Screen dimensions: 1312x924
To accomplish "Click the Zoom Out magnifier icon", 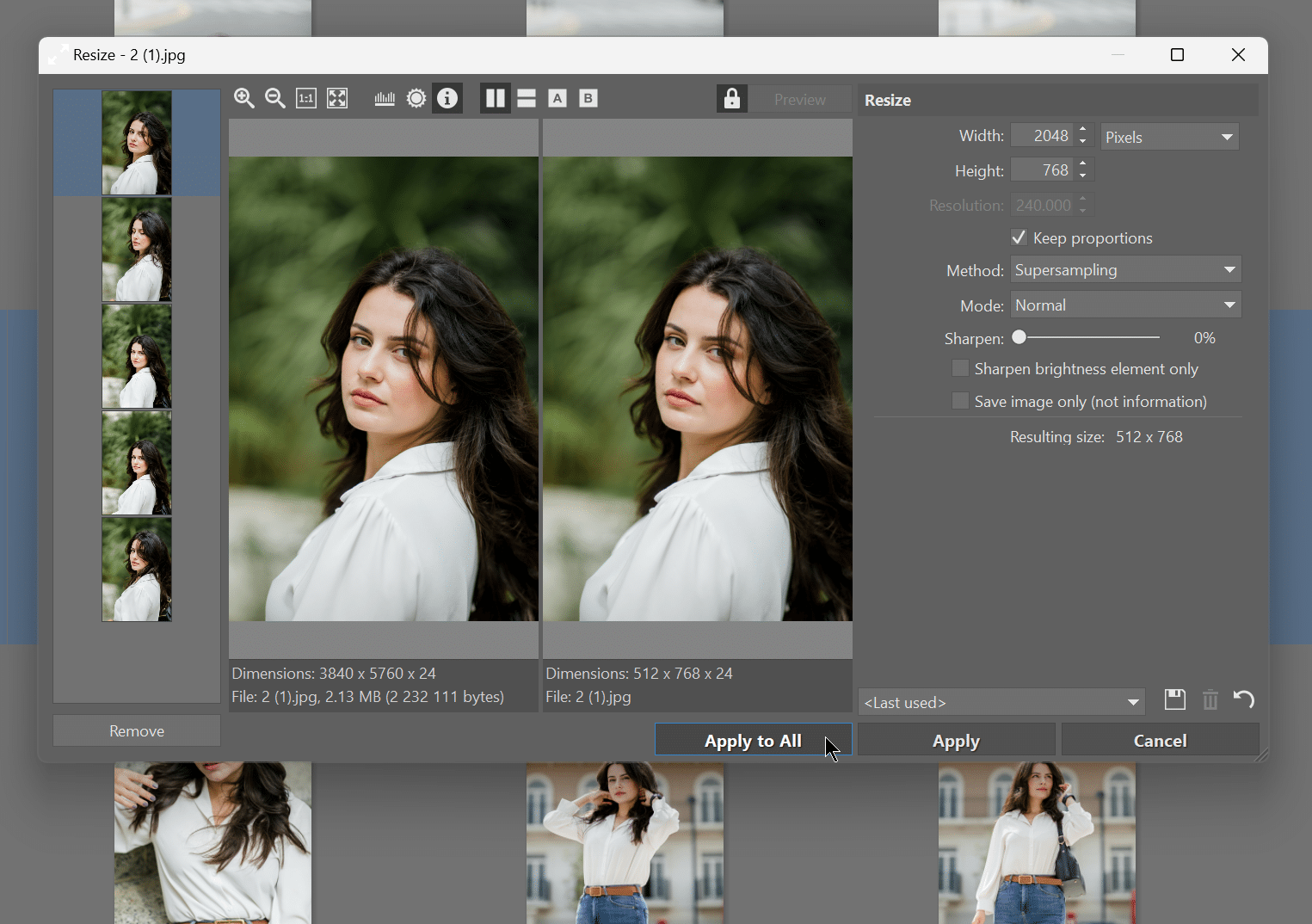I will 275,98.
